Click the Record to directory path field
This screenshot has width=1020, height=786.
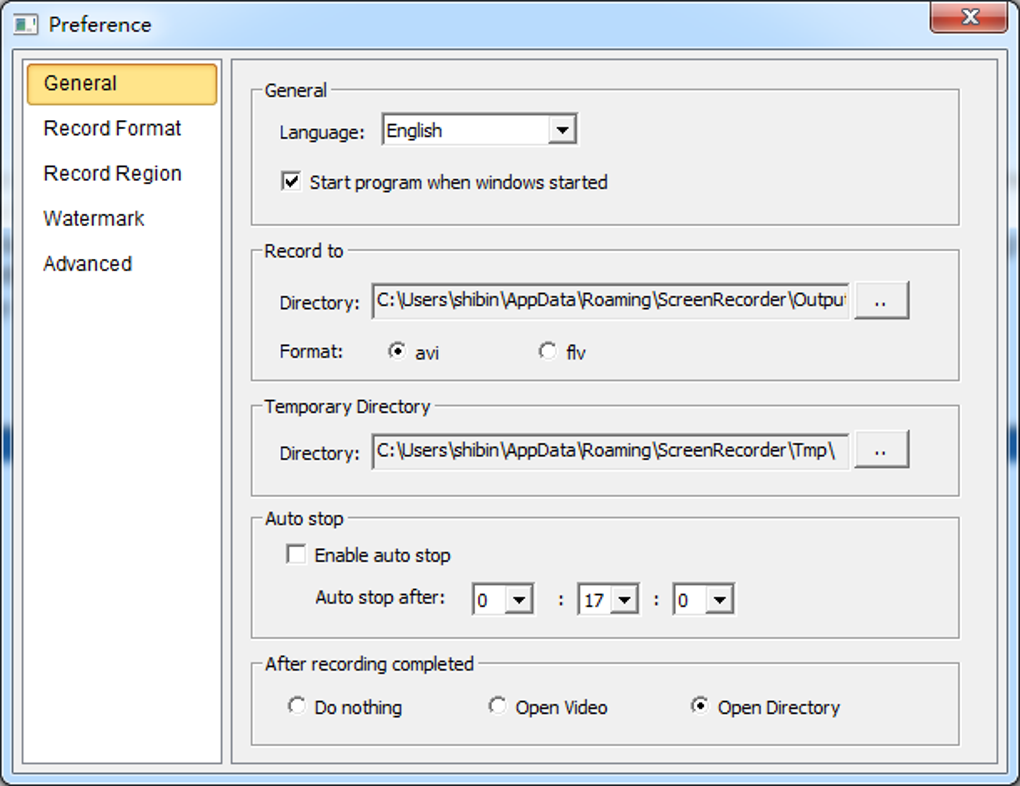point(610,301)
